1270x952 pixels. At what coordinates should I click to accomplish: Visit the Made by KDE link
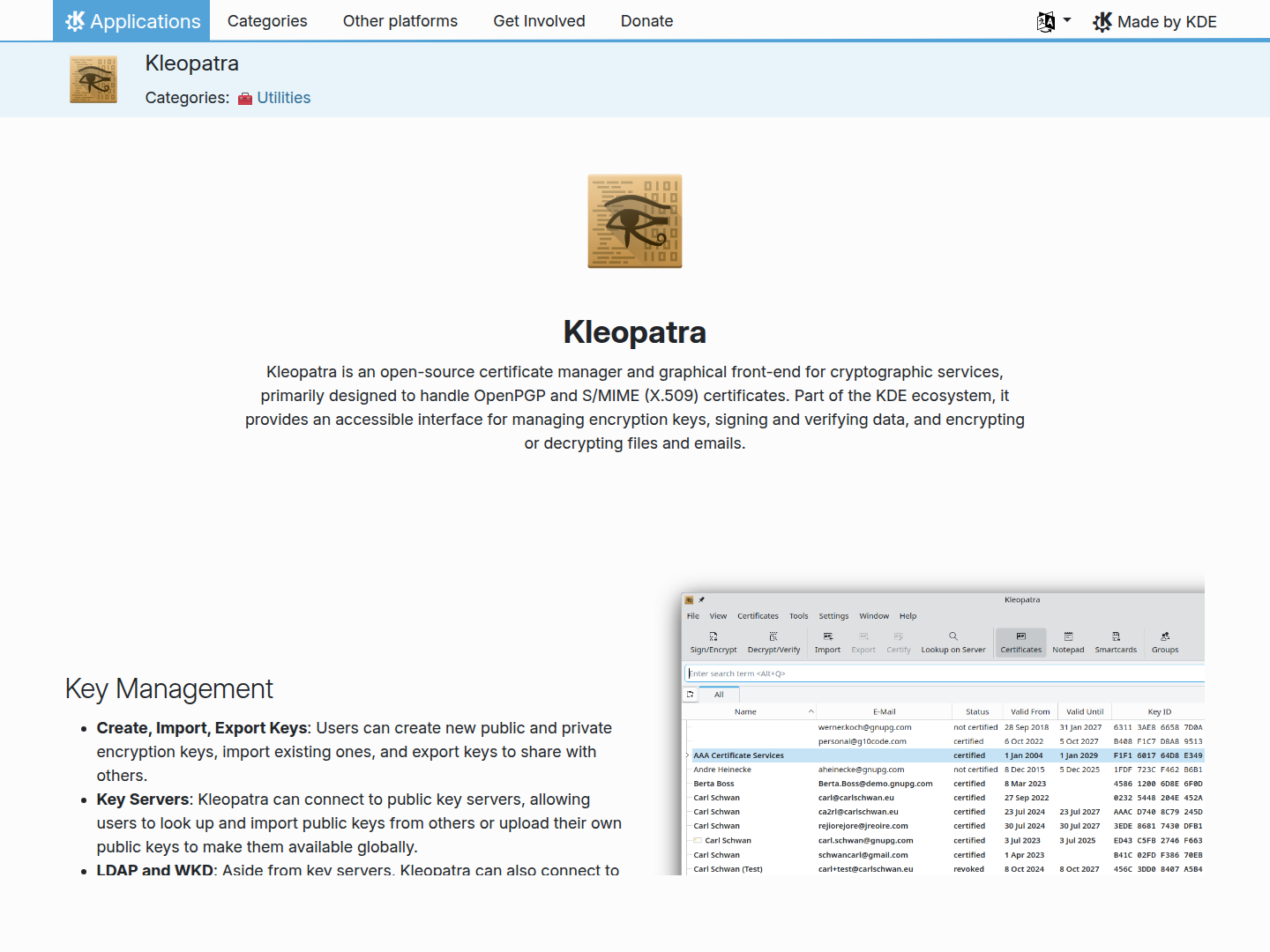[1167, 22]
